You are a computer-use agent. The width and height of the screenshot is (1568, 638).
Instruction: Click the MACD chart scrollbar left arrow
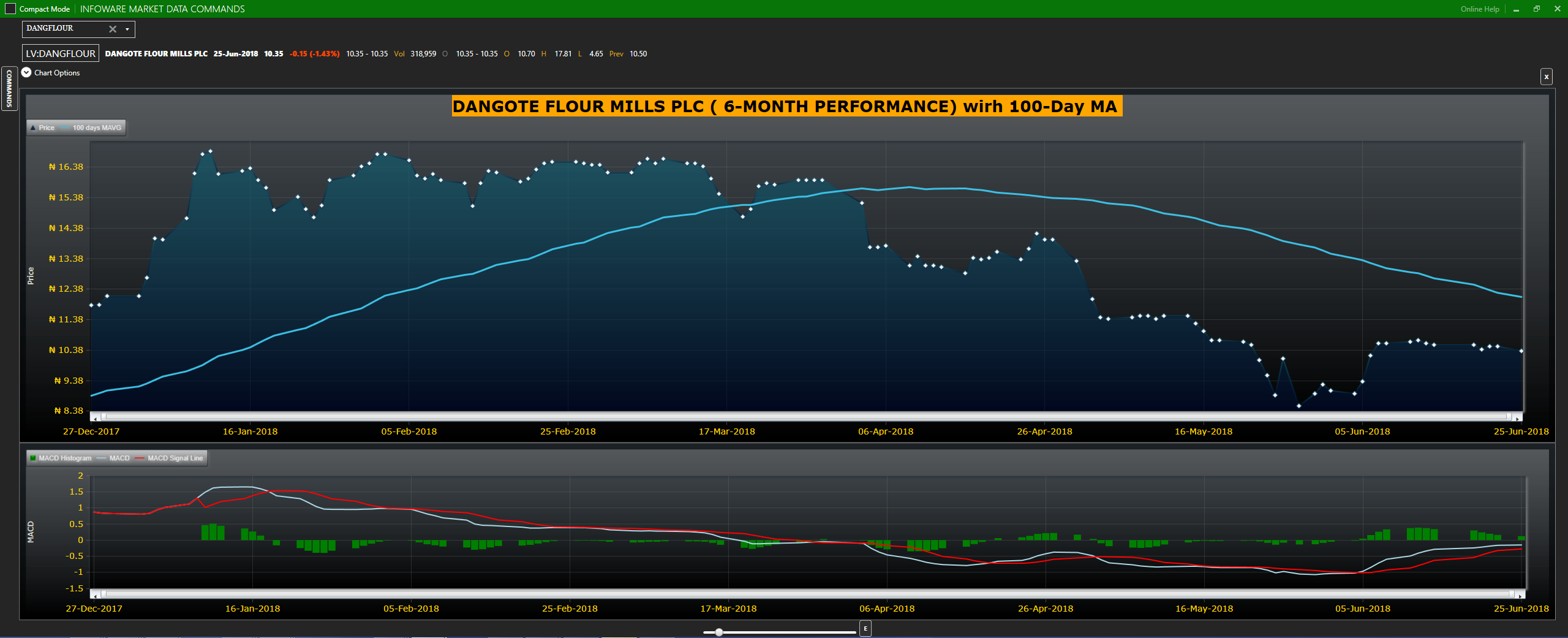(x=94, y=594)
